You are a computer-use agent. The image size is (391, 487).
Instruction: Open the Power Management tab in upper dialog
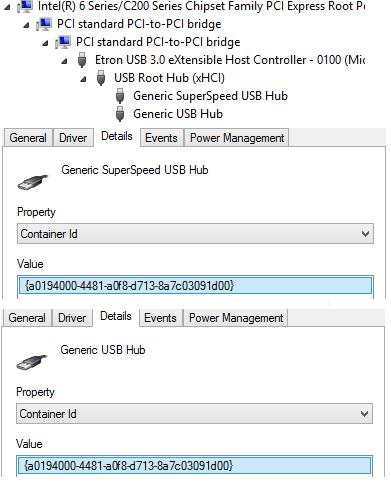[237, 138]
